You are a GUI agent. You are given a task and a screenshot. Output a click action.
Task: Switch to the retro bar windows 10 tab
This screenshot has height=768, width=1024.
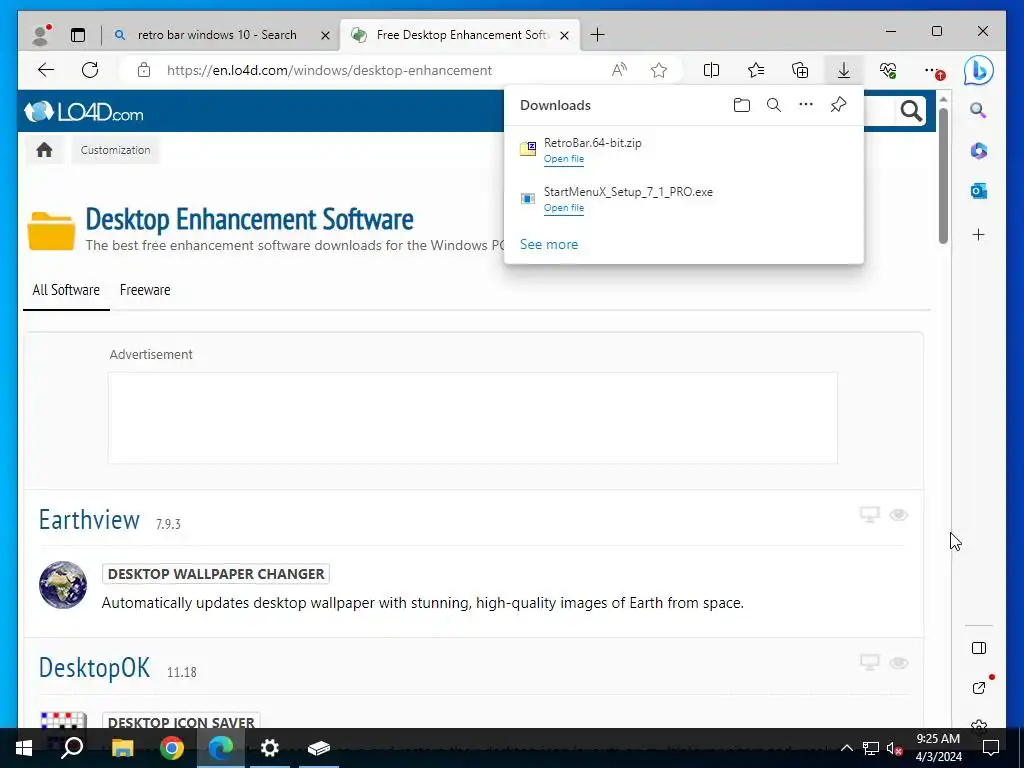click(x=217, y=35)
